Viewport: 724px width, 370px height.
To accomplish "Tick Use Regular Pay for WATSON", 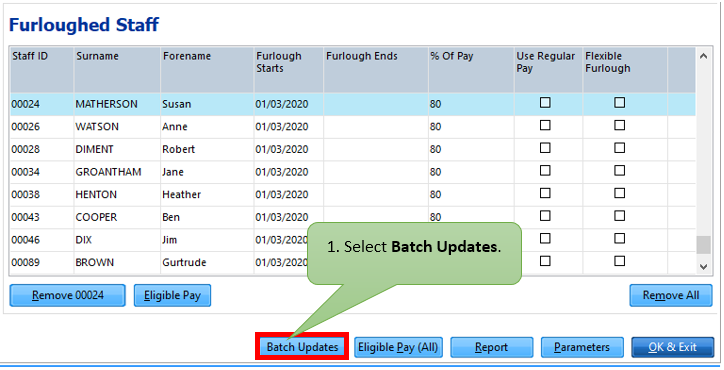I will point(545,125).
